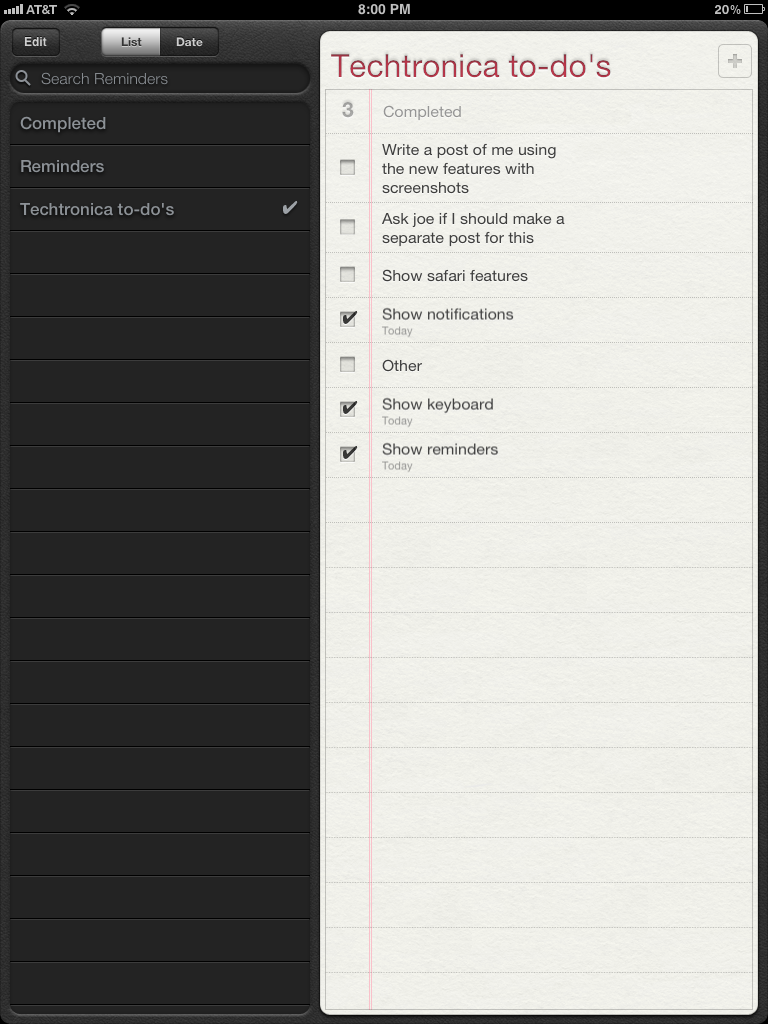The width and height of the screenshot is (768, 1024).
Task: Uncheck the 'Show notifications' checkbox
Action: point(347,319)
